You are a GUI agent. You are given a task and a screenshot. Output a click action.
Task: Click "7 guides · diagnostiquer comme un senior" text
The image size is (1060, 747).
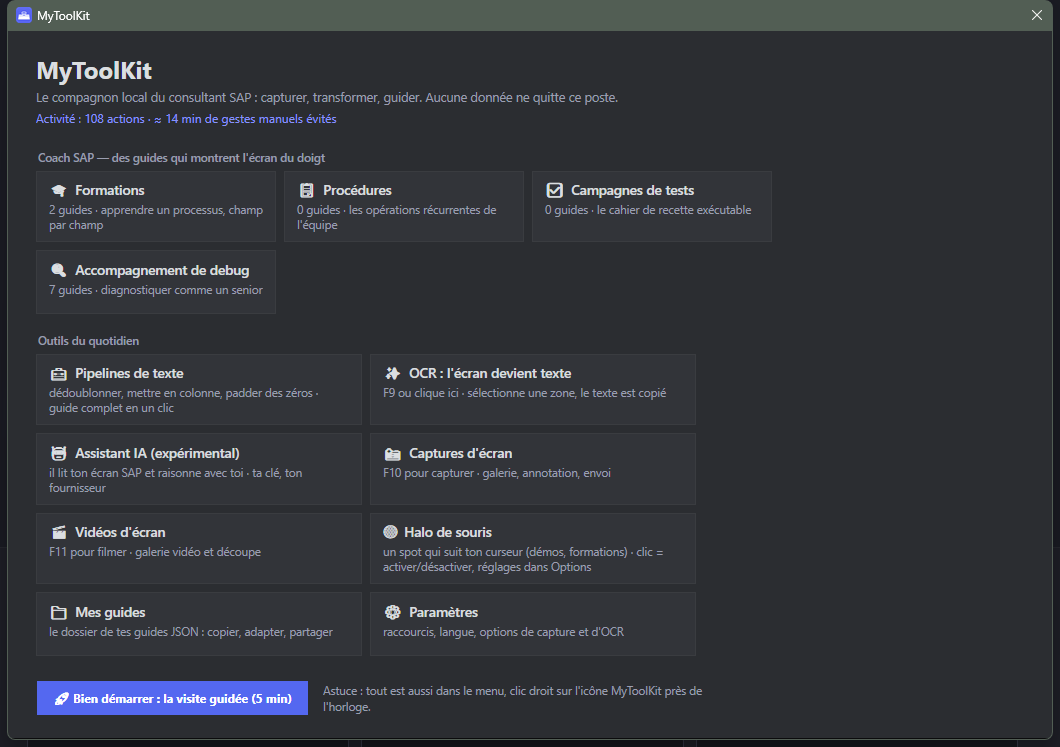(x=155, y=290)
